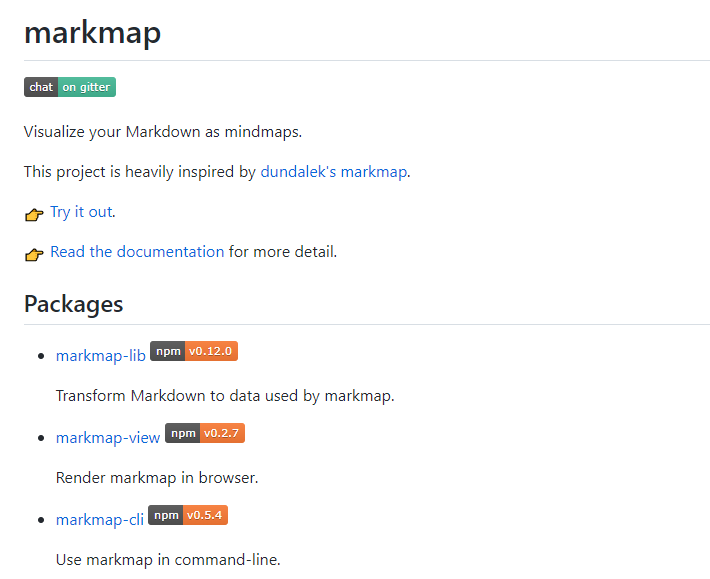710x579 pixels.
Task: Click the text 'Visualize your Markdown as mindmaps.'
Action: point(163,132)
